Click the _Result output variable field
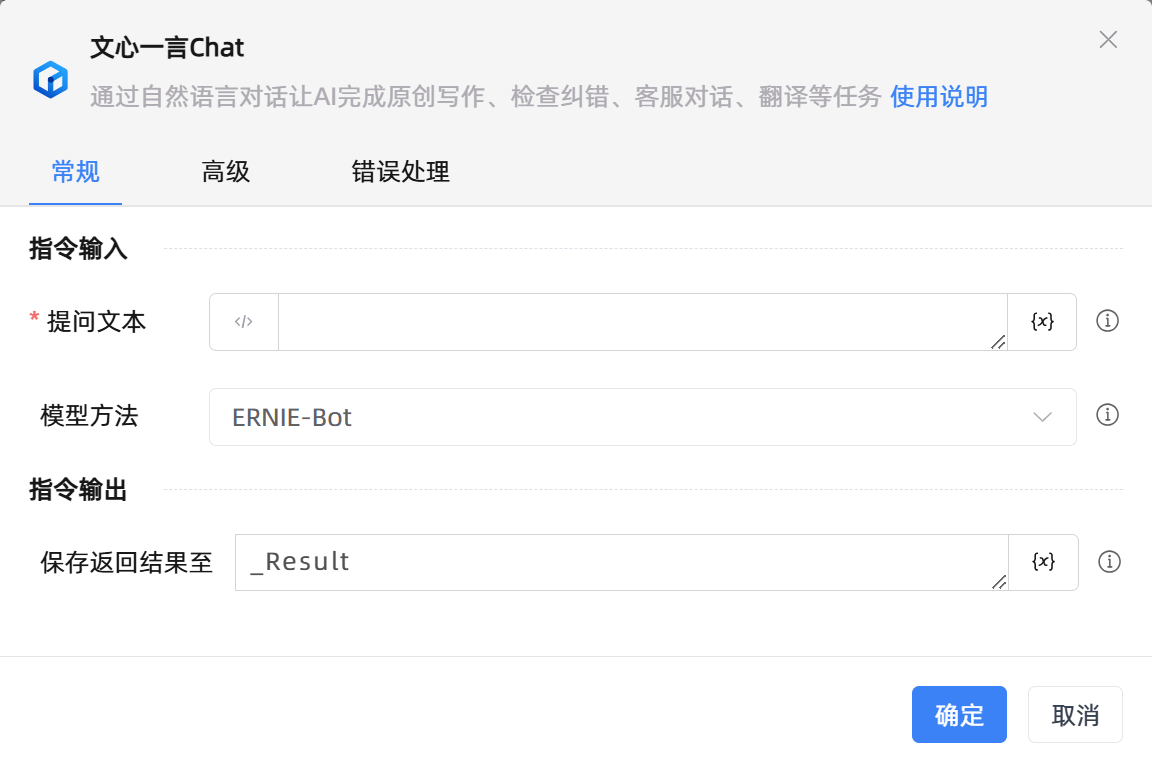Screen dimensions: 1152x772 click(620, 562)
